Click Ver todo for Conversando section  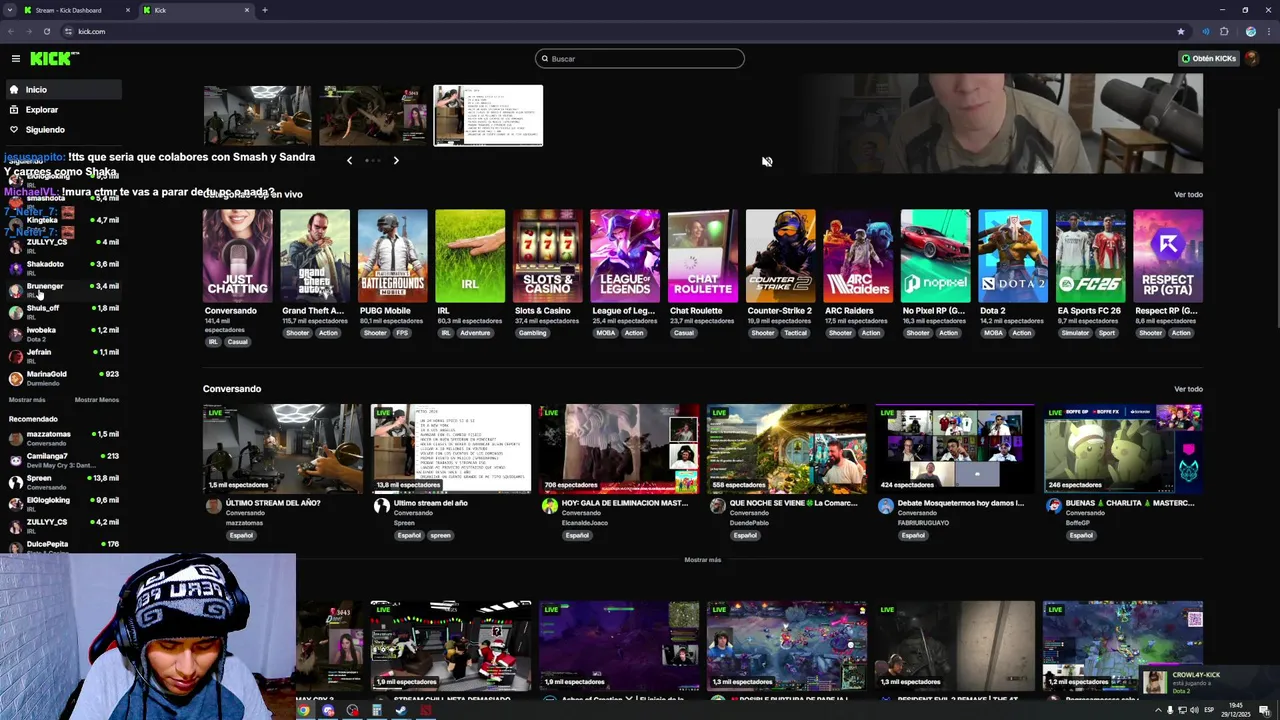tap(1188, 389)
